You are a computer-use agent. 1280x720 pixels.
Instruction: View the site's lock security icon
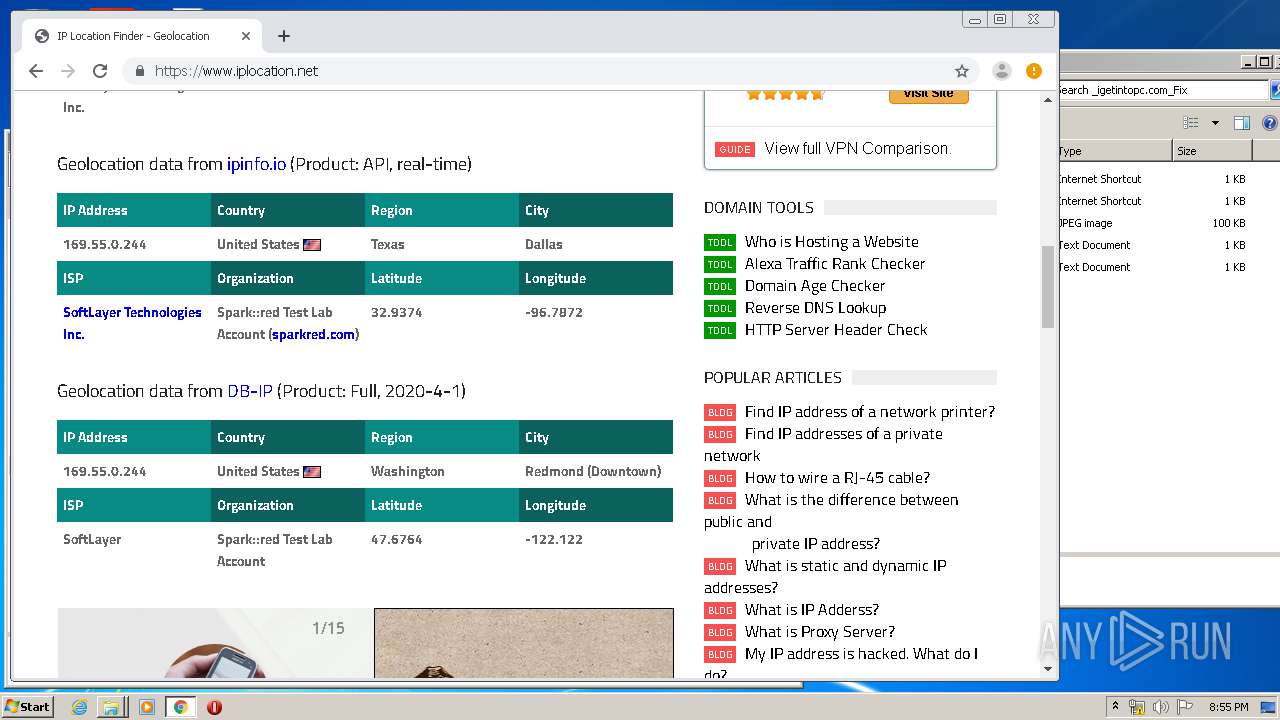tap(139, 71)
